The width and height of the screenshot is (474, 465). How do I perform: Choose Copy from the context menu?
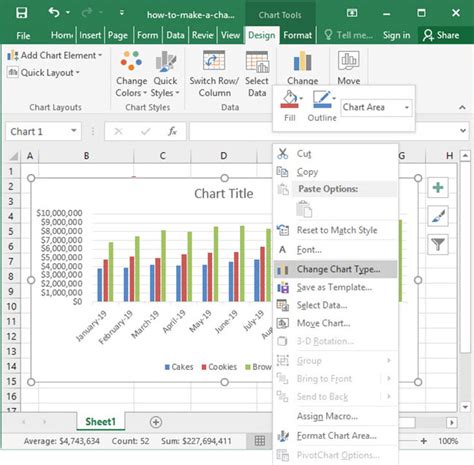click(x=336, y=172)
